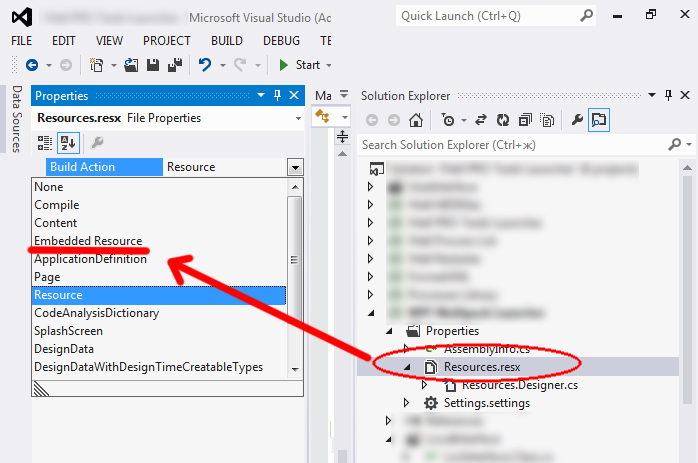The width and height of the screenshot is (698, 463).
Task: Click Solution Explorer Home icon
Action: coord(416,120)
